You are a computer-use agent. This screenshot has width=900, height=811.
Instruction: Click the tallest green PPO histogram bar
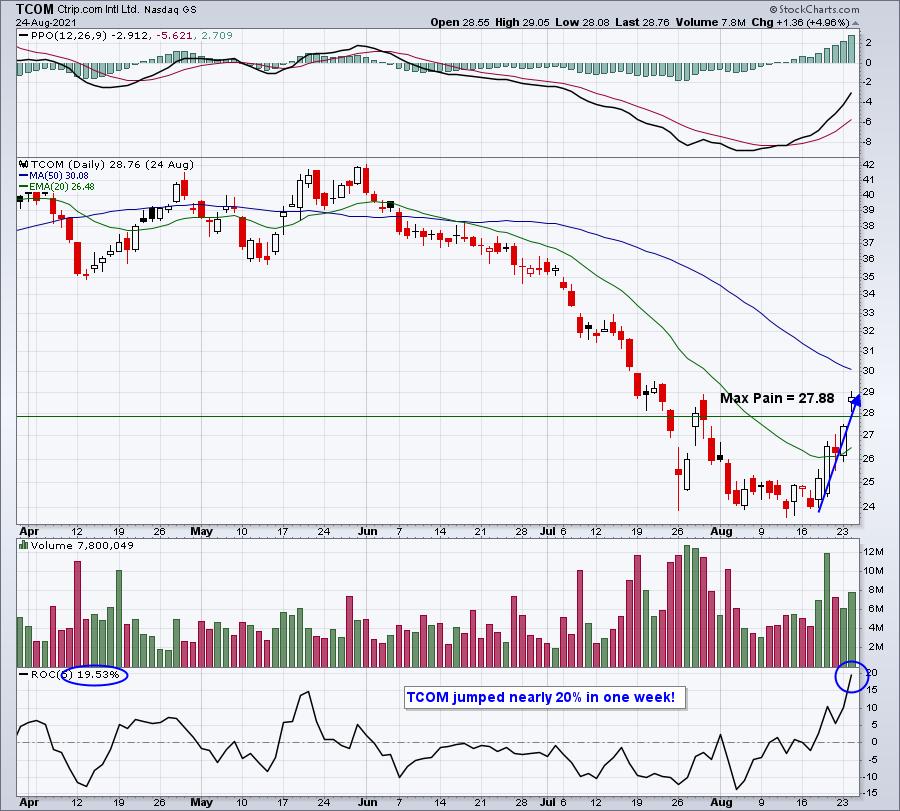point(852,49)
